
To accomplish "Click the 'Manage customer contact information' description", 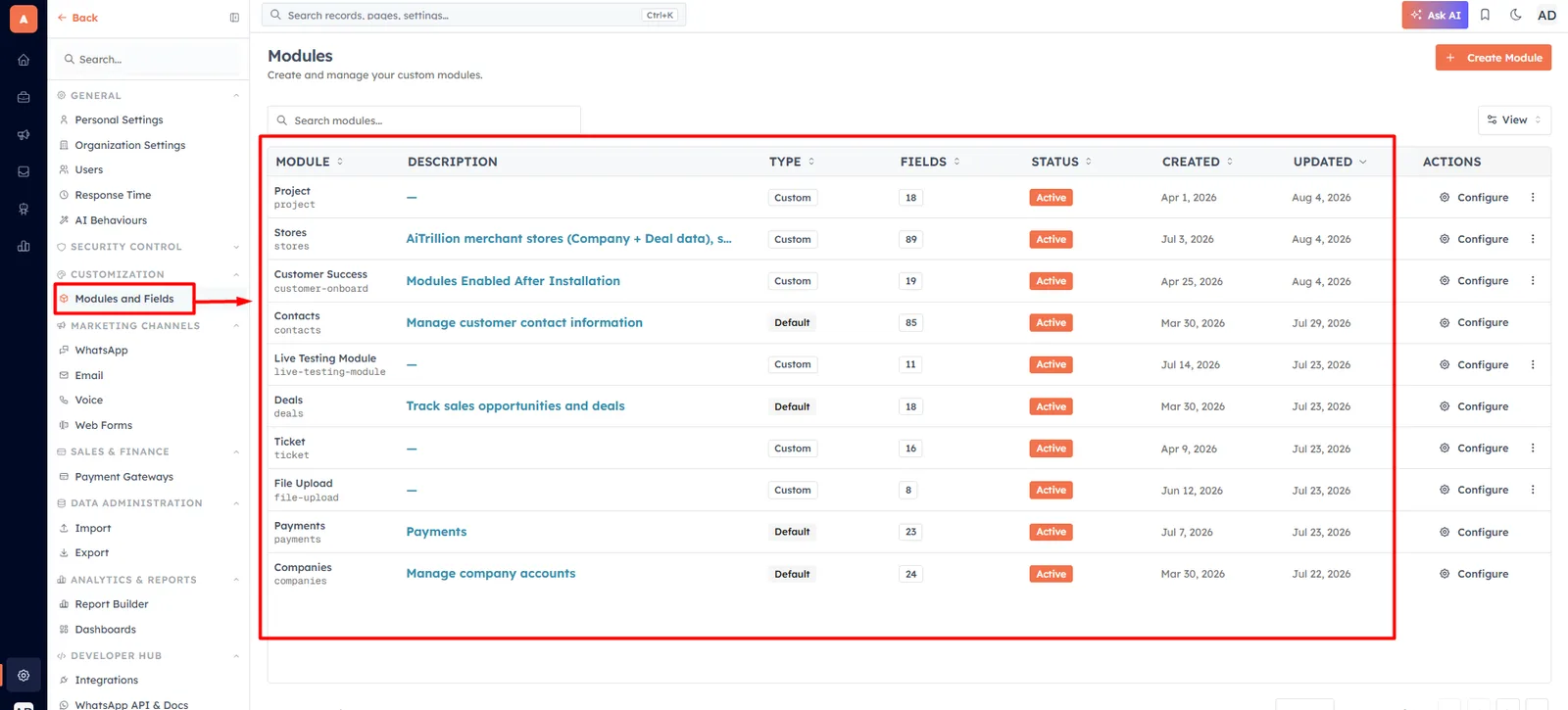I will (x=524, y=322).
